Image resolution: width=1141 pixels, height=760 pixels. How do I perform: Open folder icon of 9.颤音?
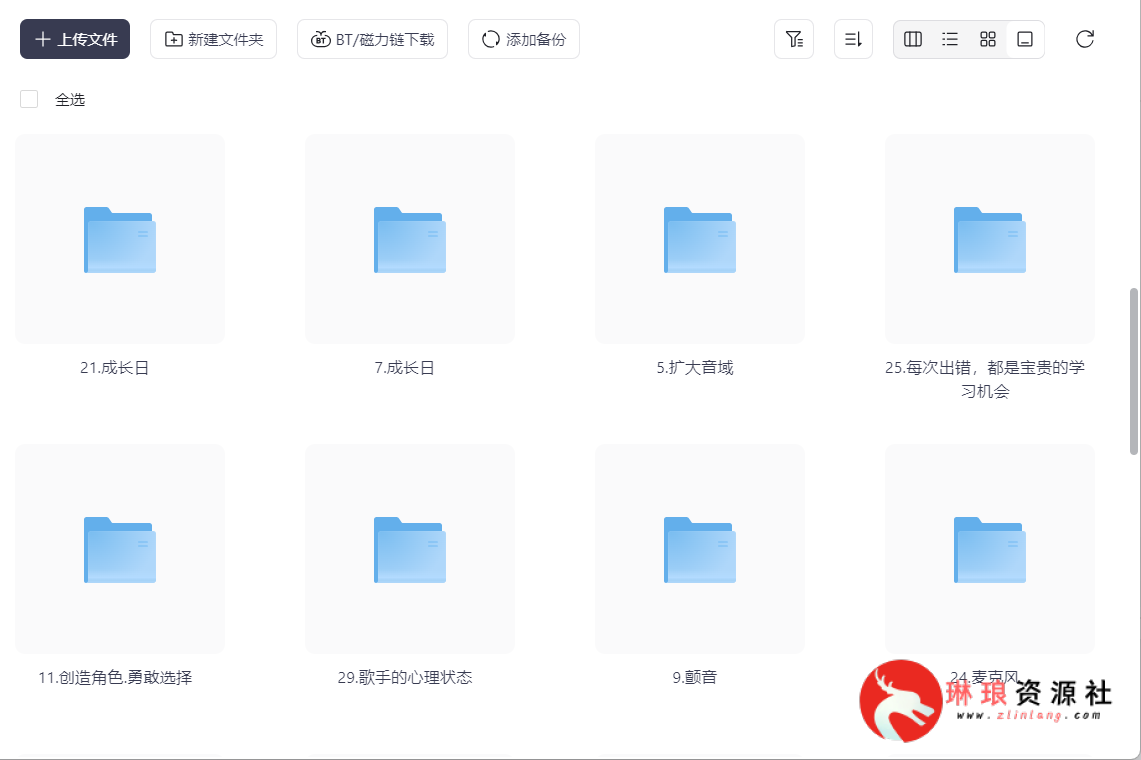click(700, 550)
